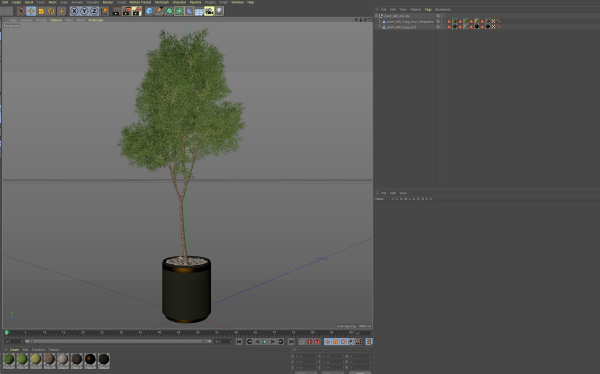Open the Render menu
This screenshot has width=600, height=374.
pyautogui.click(x=108, y=2)
